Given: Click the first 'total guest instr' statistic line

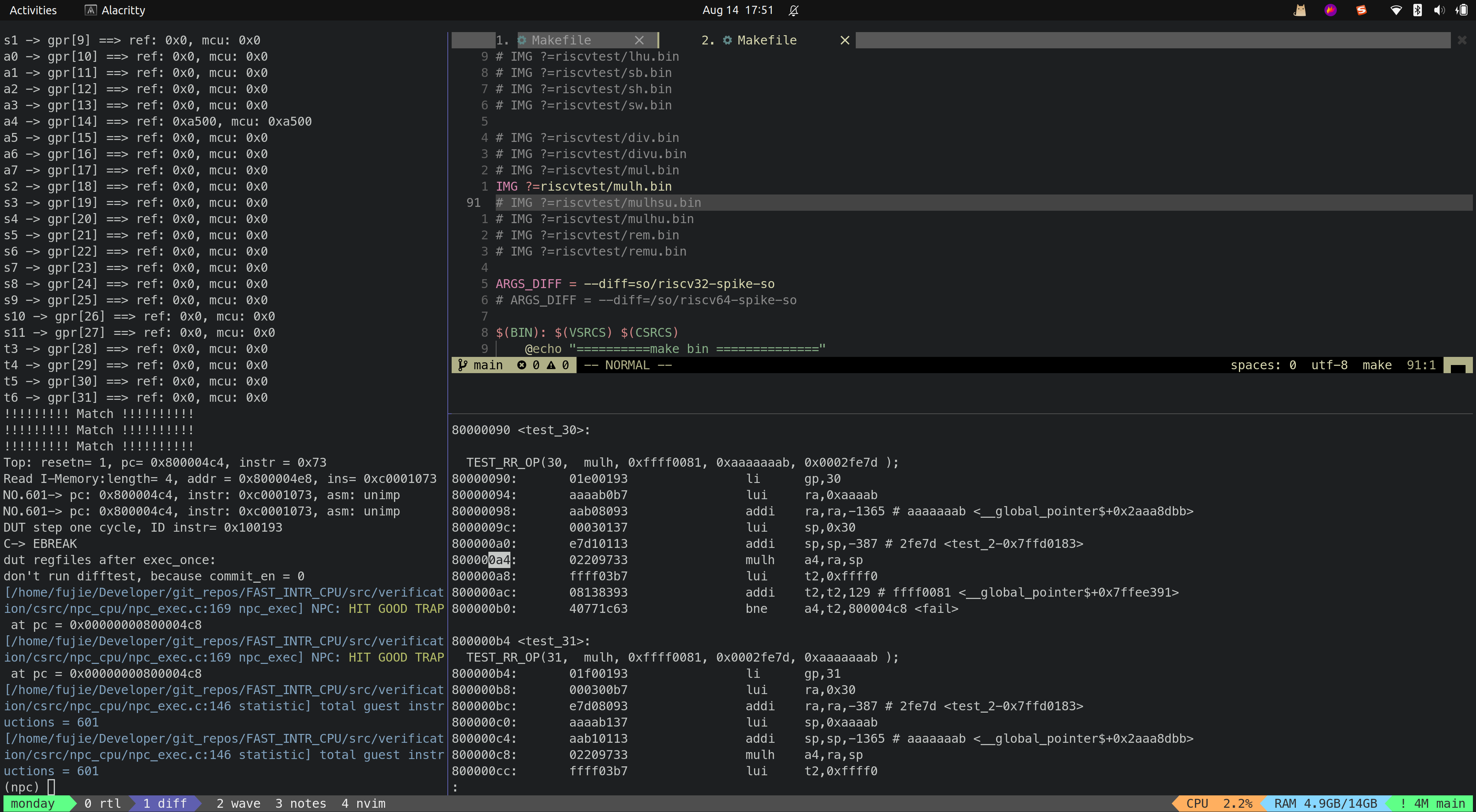Looking at the screenshot, I should click(x=224, y=706).
